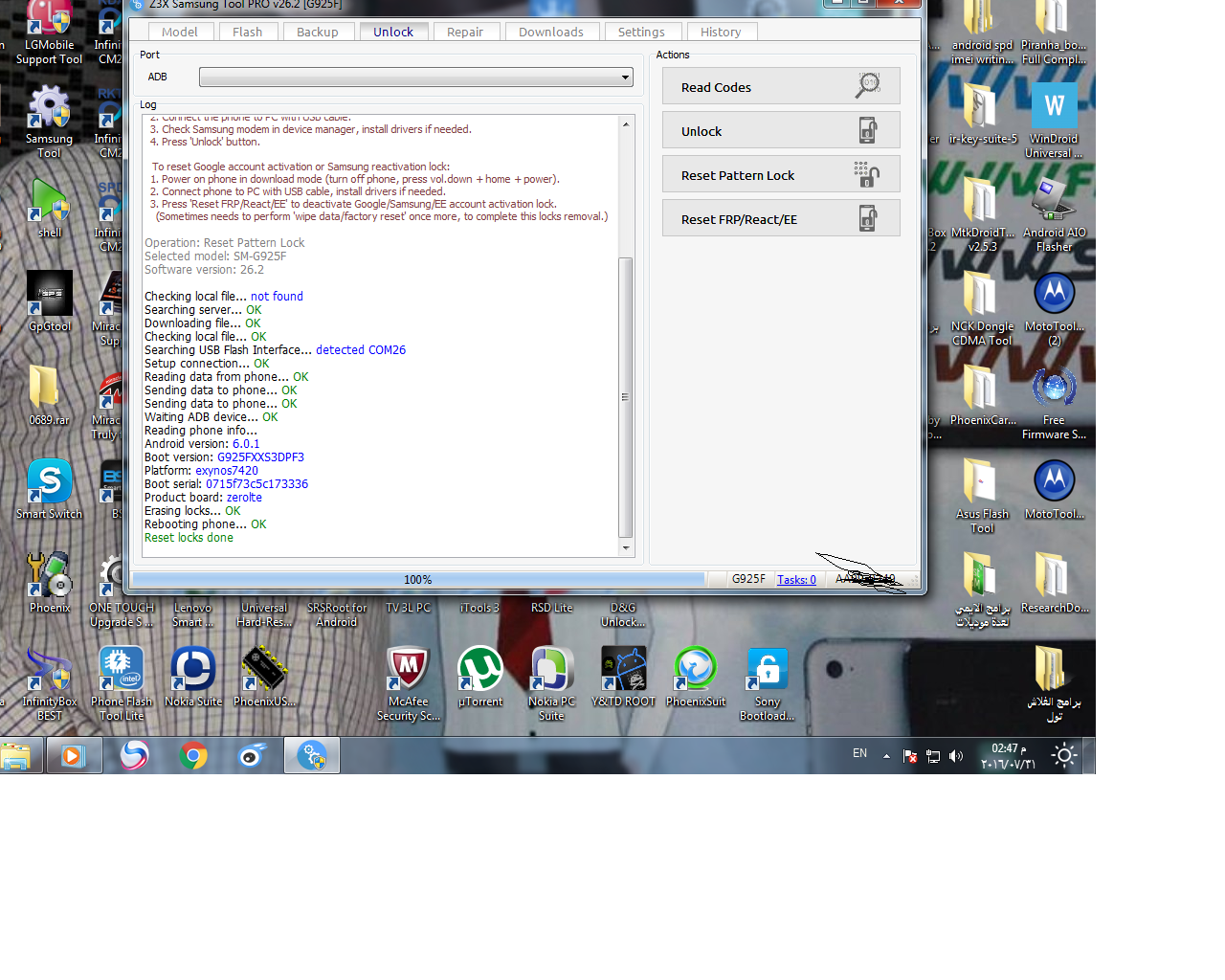Click the 'Reset locks done' log line
Screen dimensions: 1225x980
(189, 538)
